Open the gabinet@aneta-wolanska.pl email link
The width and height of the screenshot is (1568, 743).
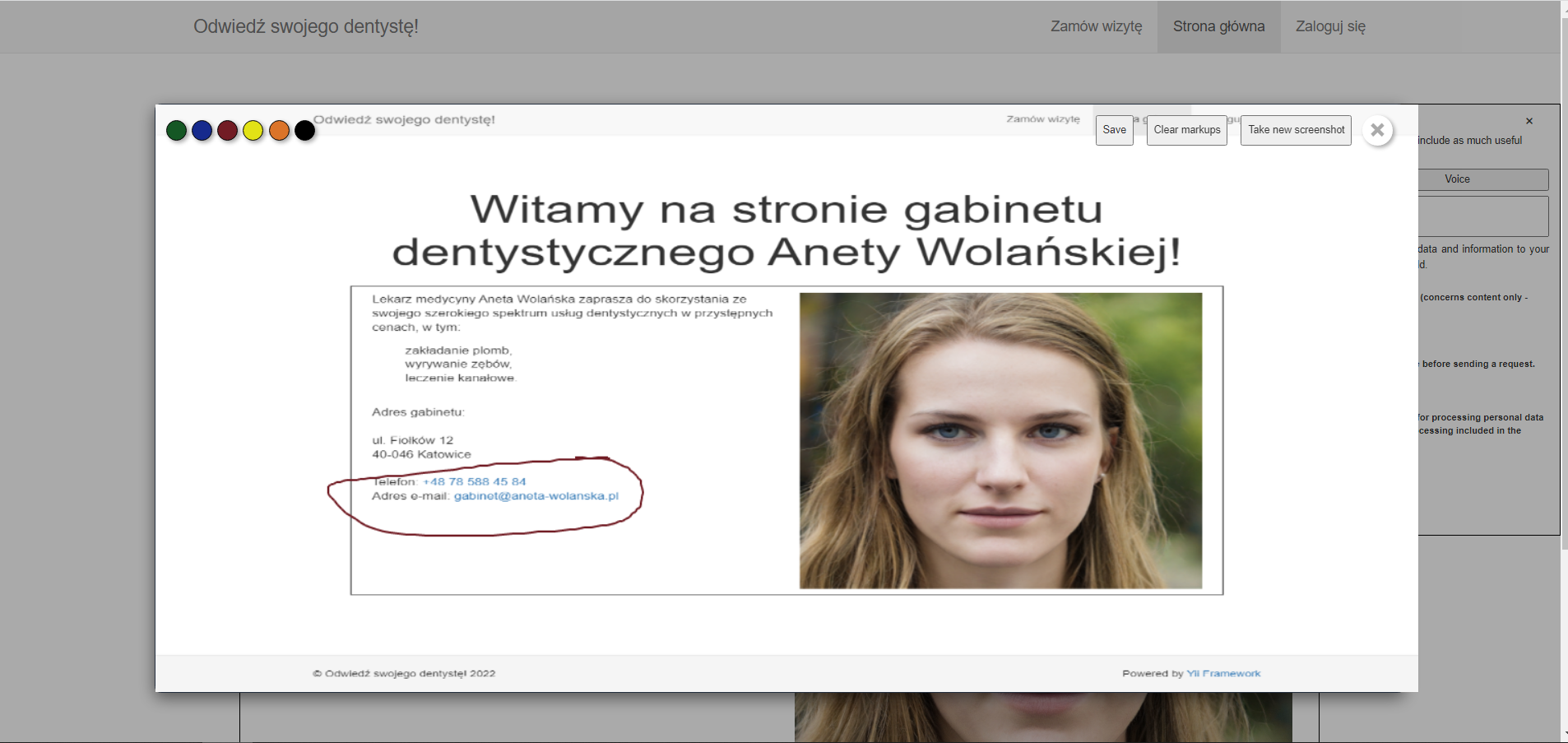tap(537, 496)
